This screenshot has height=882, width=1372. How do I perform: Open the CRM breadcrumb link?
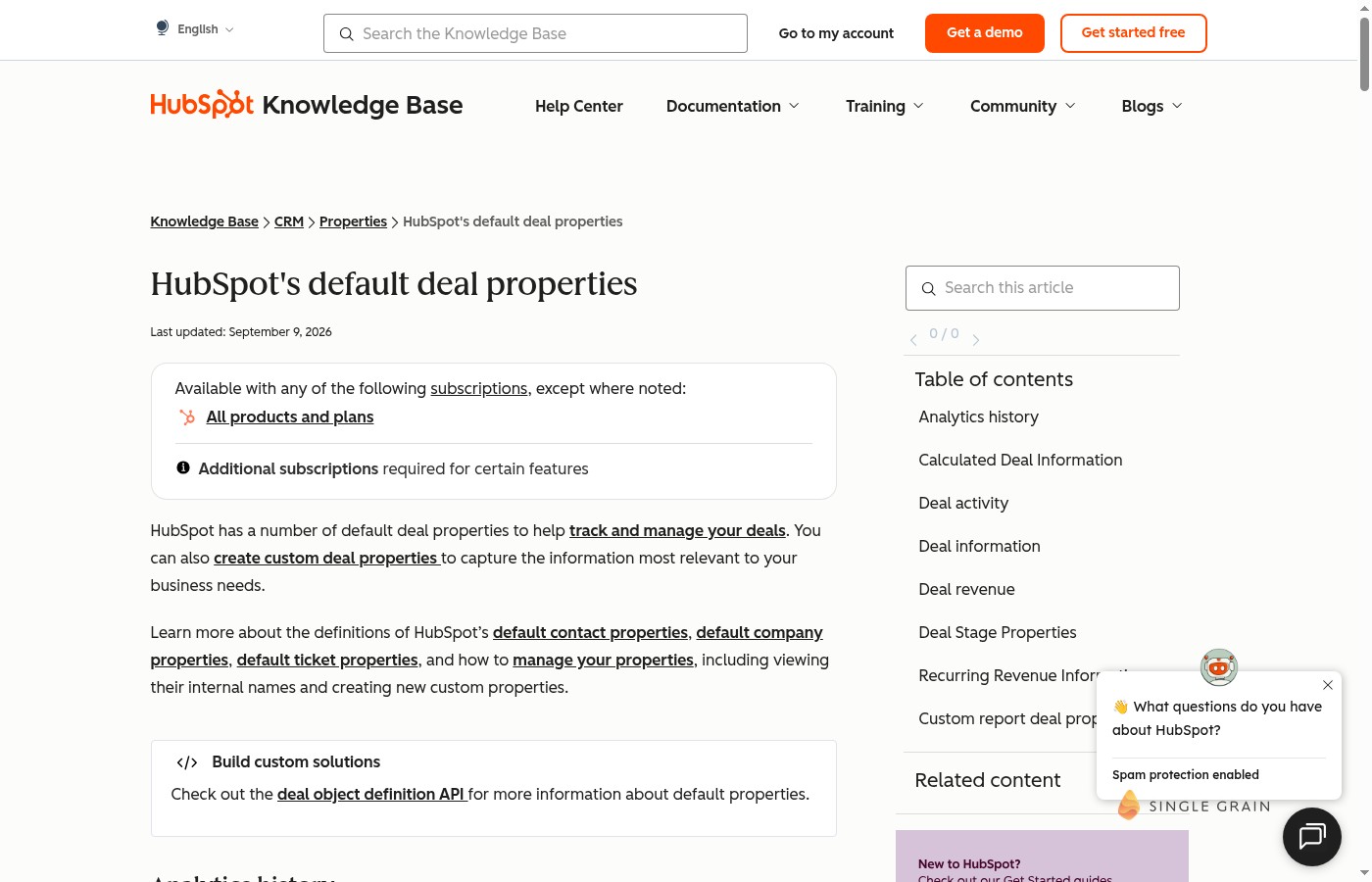pyautogui.click(x=289, y=221)
